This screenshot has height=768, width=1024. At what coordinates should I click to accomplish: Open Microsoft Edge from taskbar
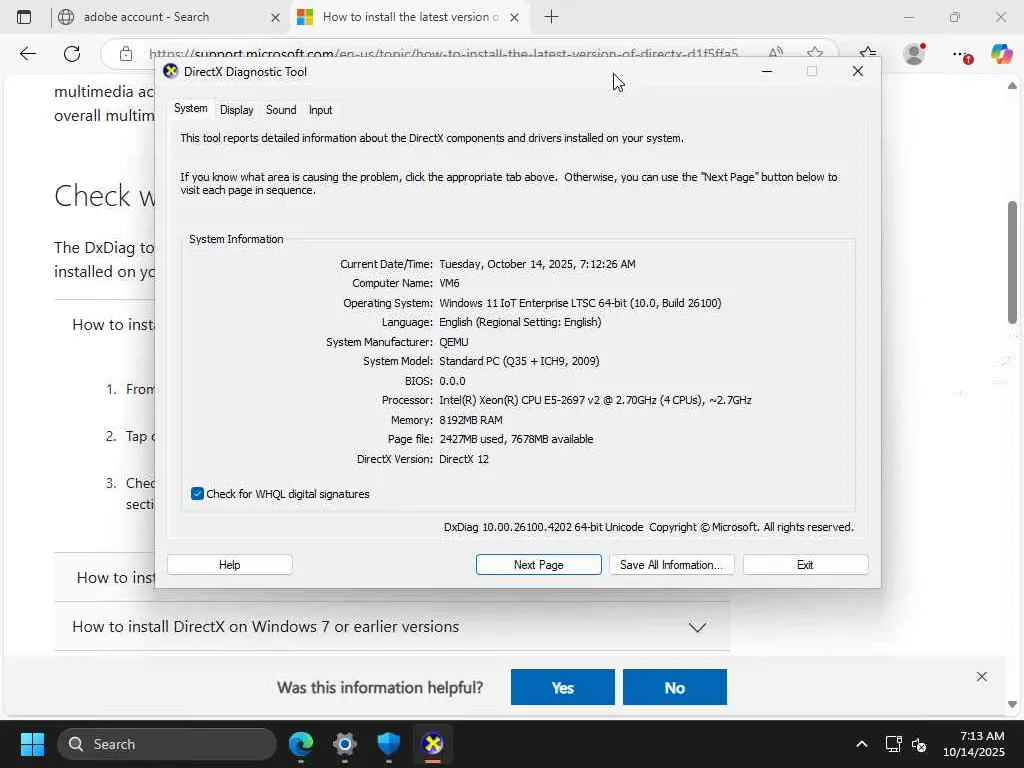click(x=301, y=744)
